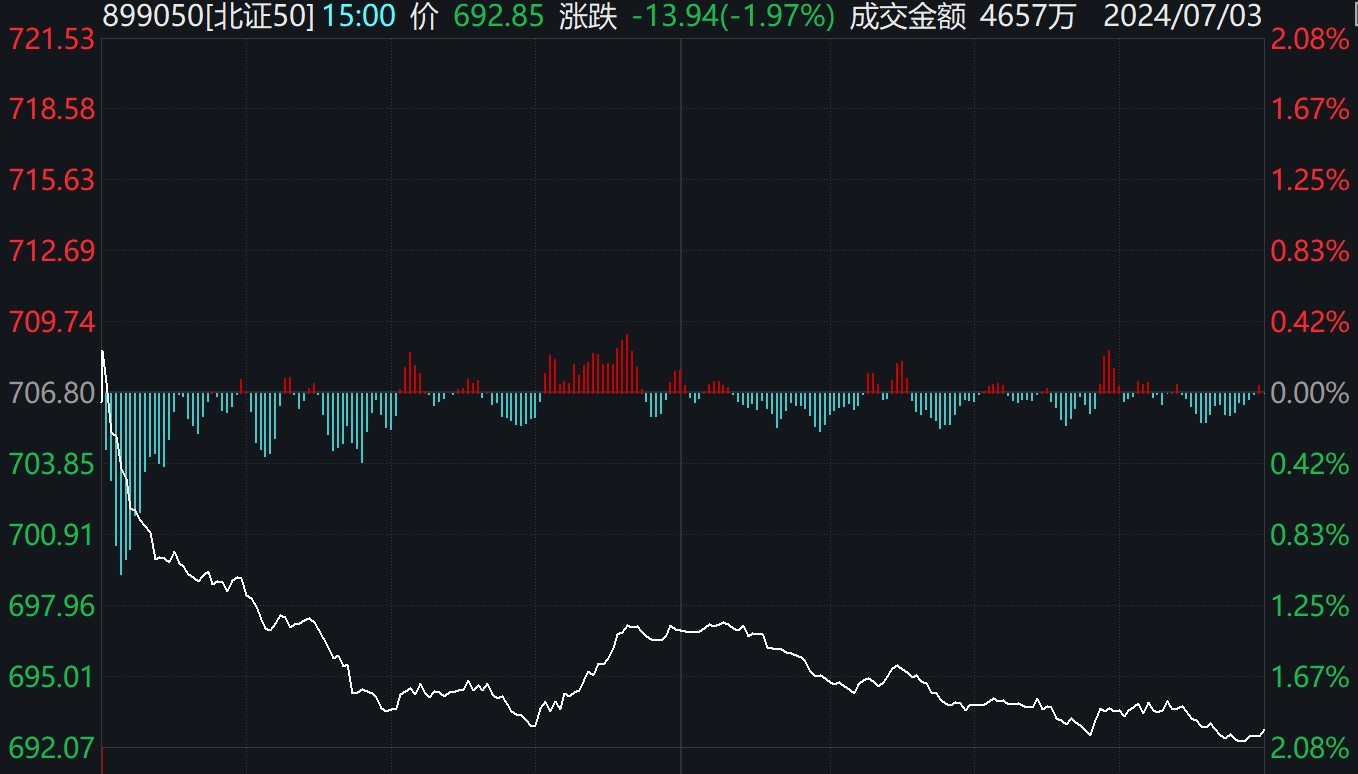The image size is (1358, 774).
Task: Click the red 0.83% percent label
Action: click(1310, 250)
